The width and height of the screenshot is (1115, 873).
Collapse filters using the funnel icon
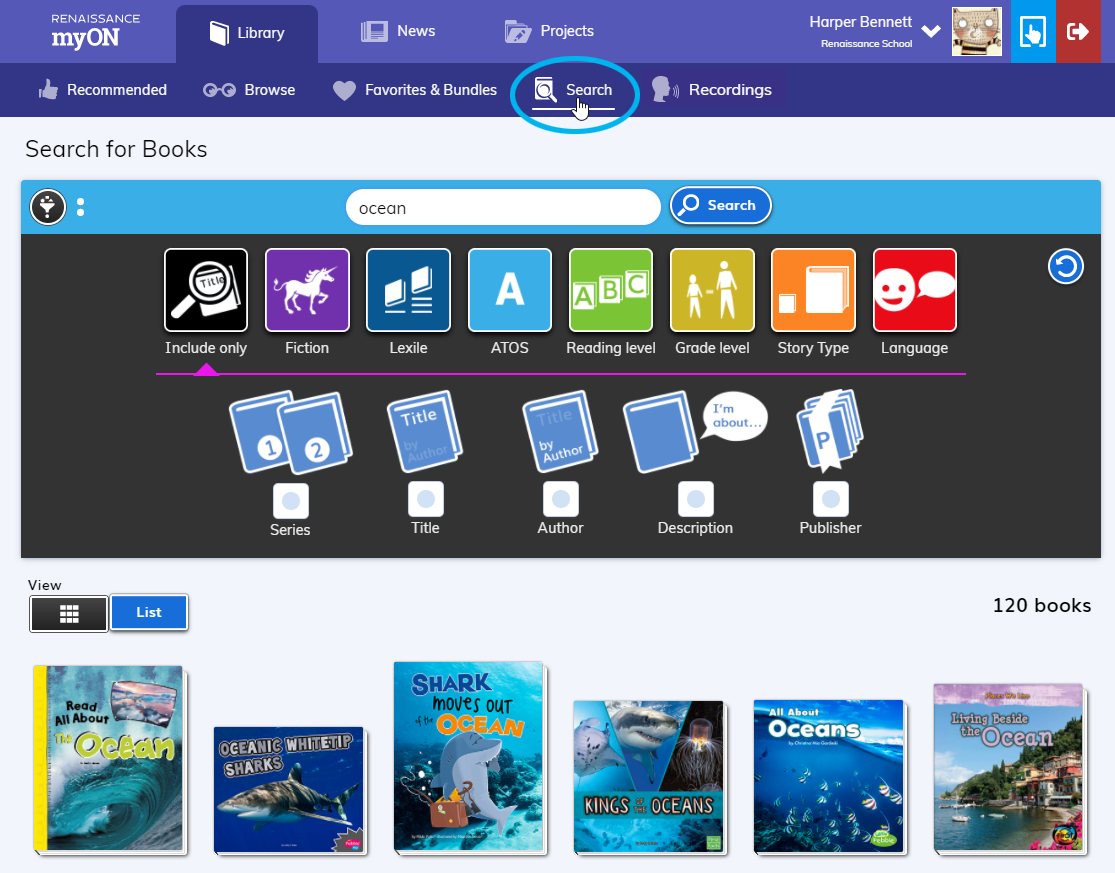tap(48, 207)
